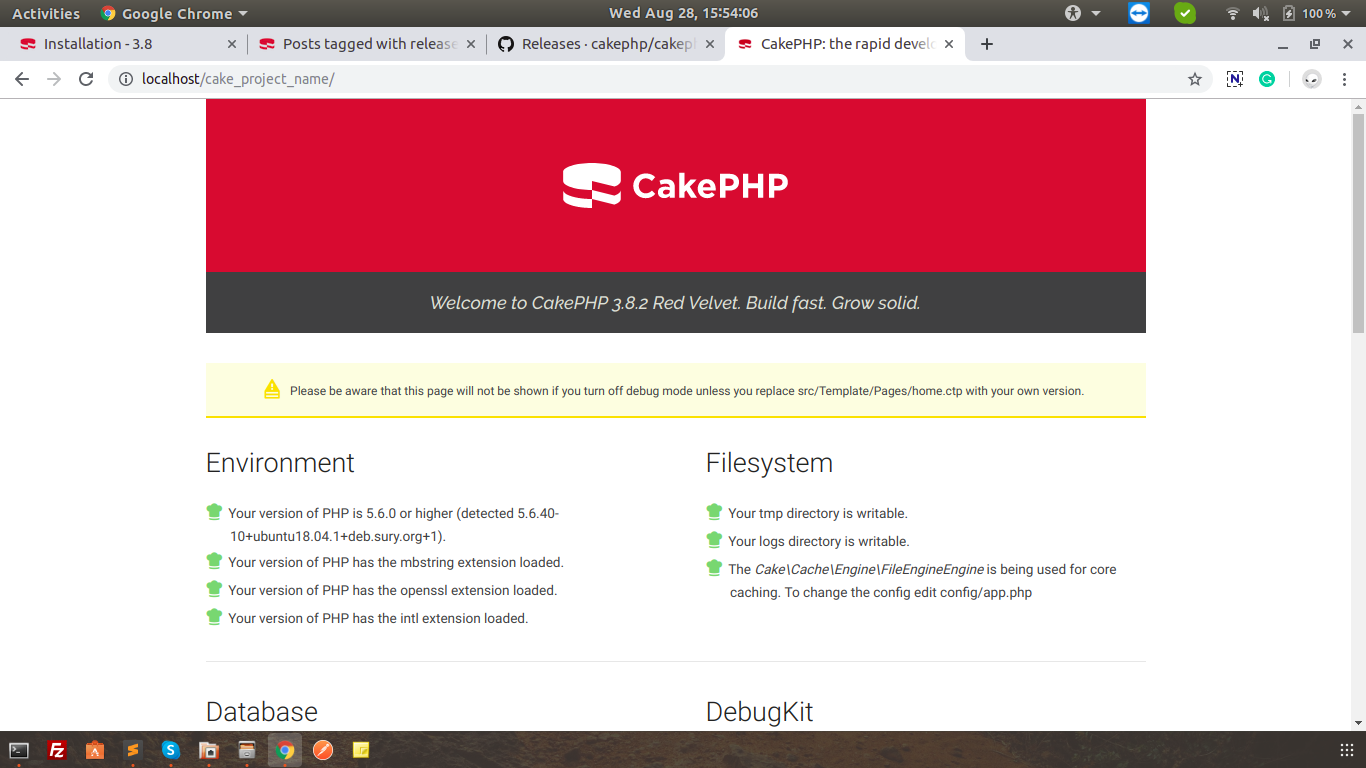
Task: Open FileZilla from the dock
Action: [x=57, y=751]
